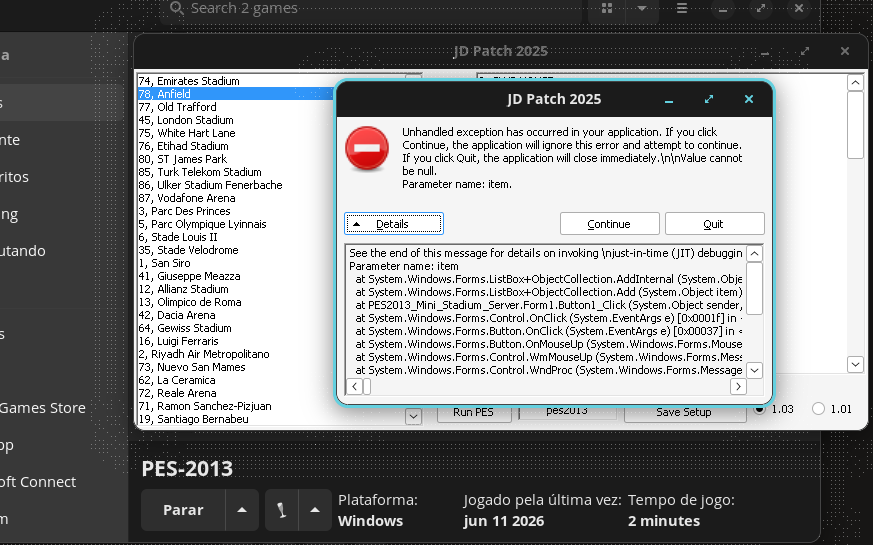Minimize the JD Patch 2025 error dialog
This screenshot has width=873, height=545.
tap(669, 100)
